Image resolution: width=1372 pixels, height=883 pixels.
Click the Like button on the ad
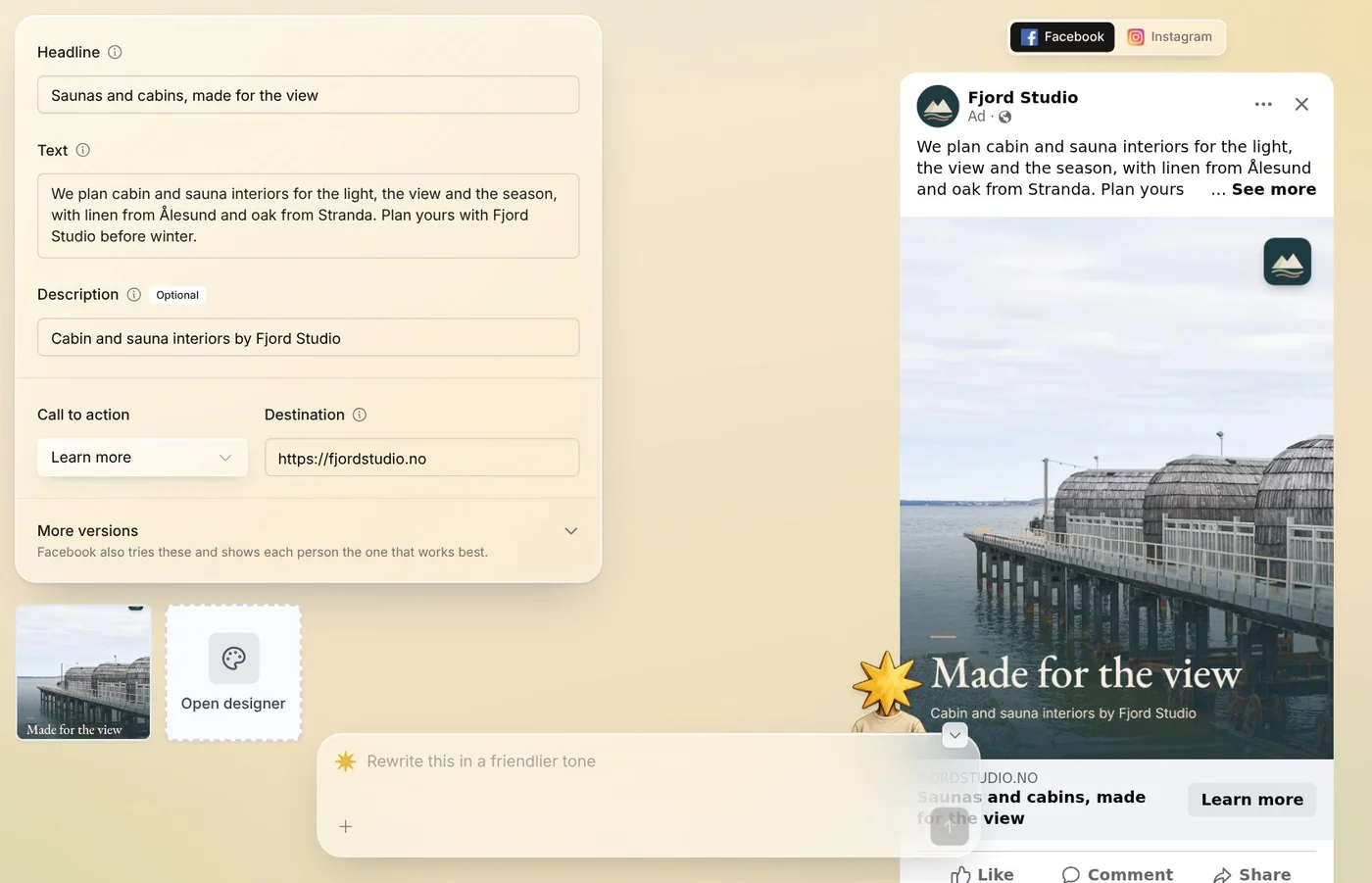coord(982,874)
